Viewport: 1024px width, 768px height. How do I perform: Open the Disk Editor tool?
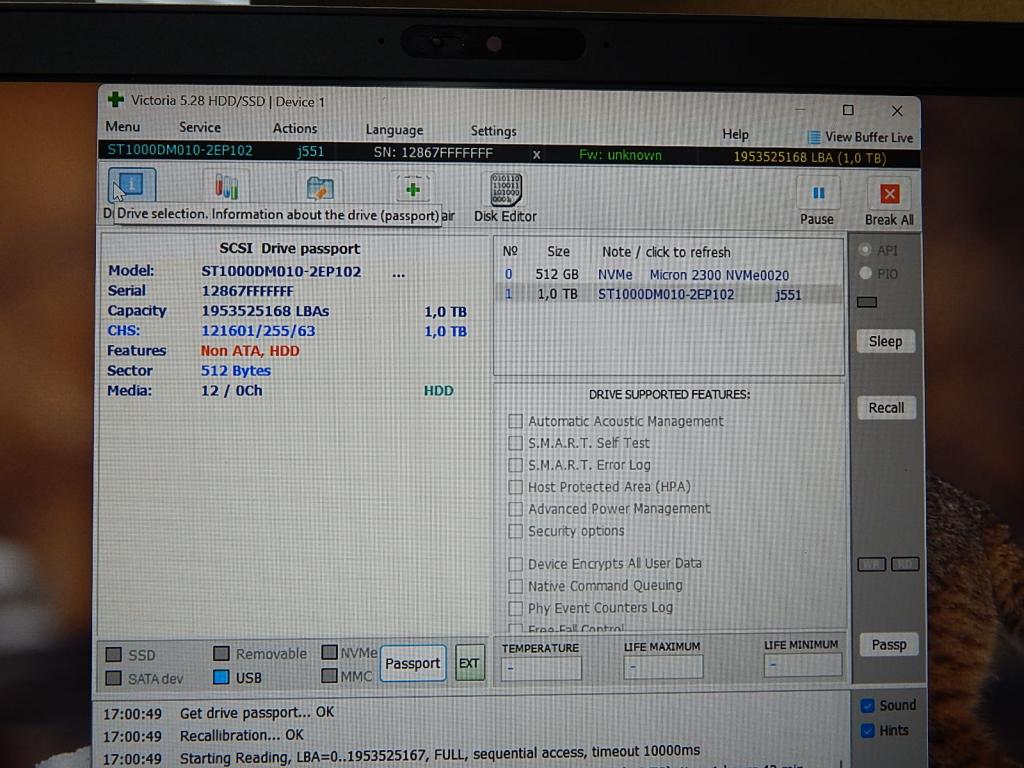click(505, 190)
